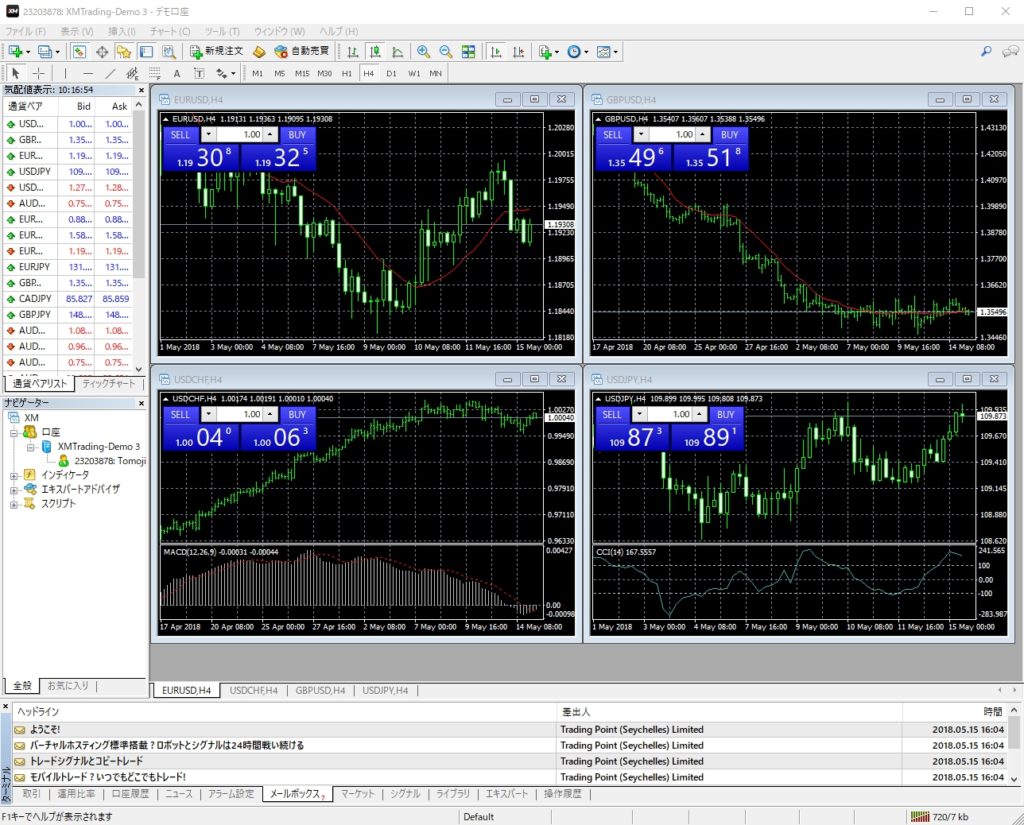
Task: Select the text label 'A' drawing tool
Action: (x=177, y=73)
